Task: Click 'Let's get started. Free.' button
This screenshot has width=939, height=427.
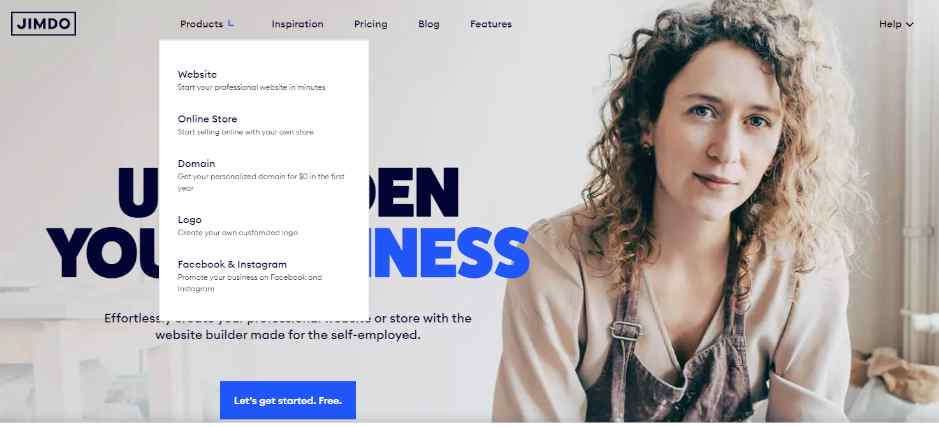Action: [288, 400]
